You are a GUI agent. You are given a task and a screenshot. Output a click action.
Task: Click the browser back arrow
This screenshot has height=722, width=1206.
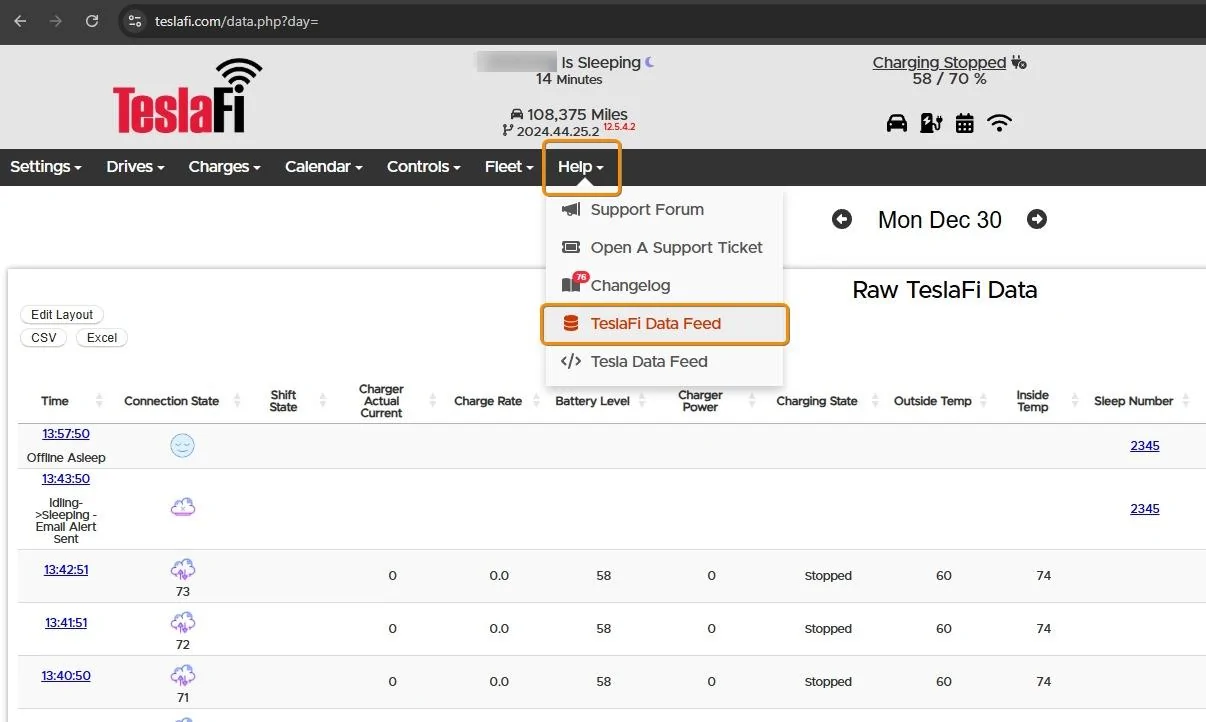pyautogui.click(x=20, y=21)
